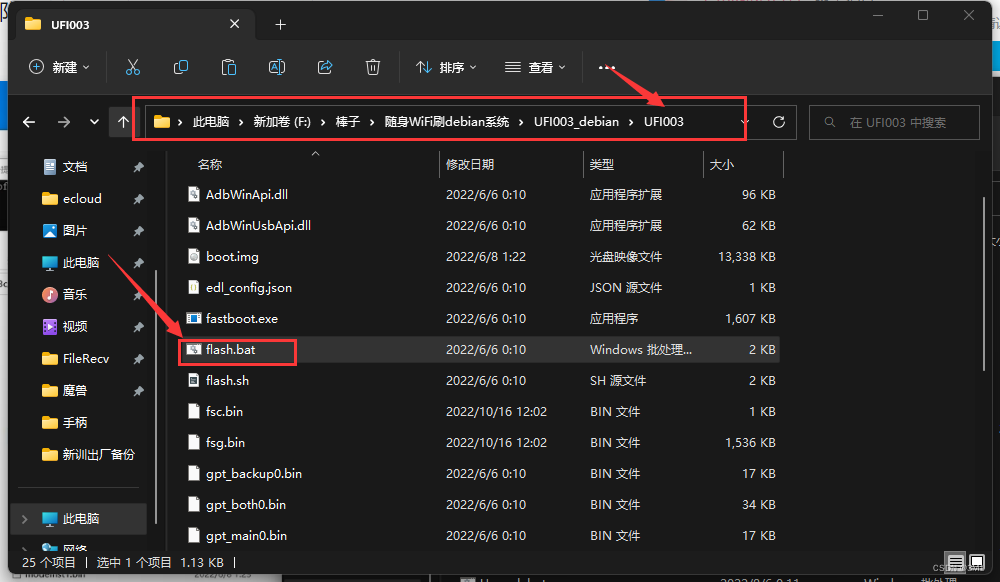Expand chevron after UFI003_debian in path

[631, 122]
